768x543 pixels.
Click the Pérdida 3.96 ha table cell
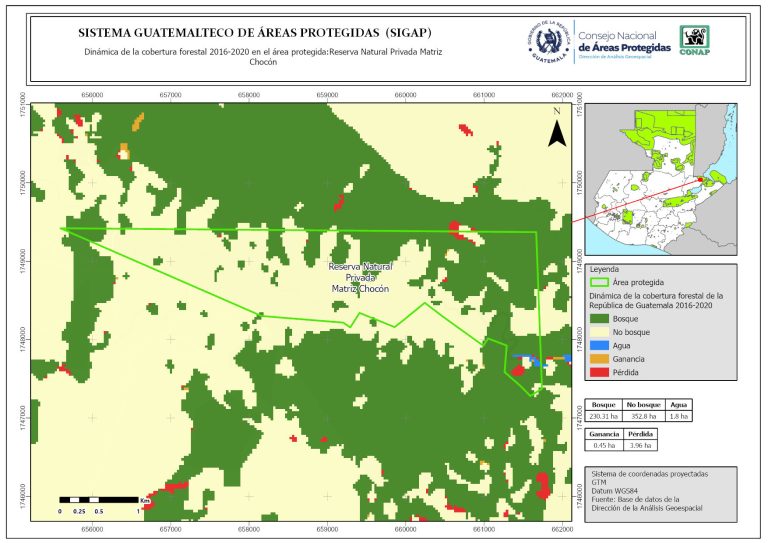coord(641,447)
